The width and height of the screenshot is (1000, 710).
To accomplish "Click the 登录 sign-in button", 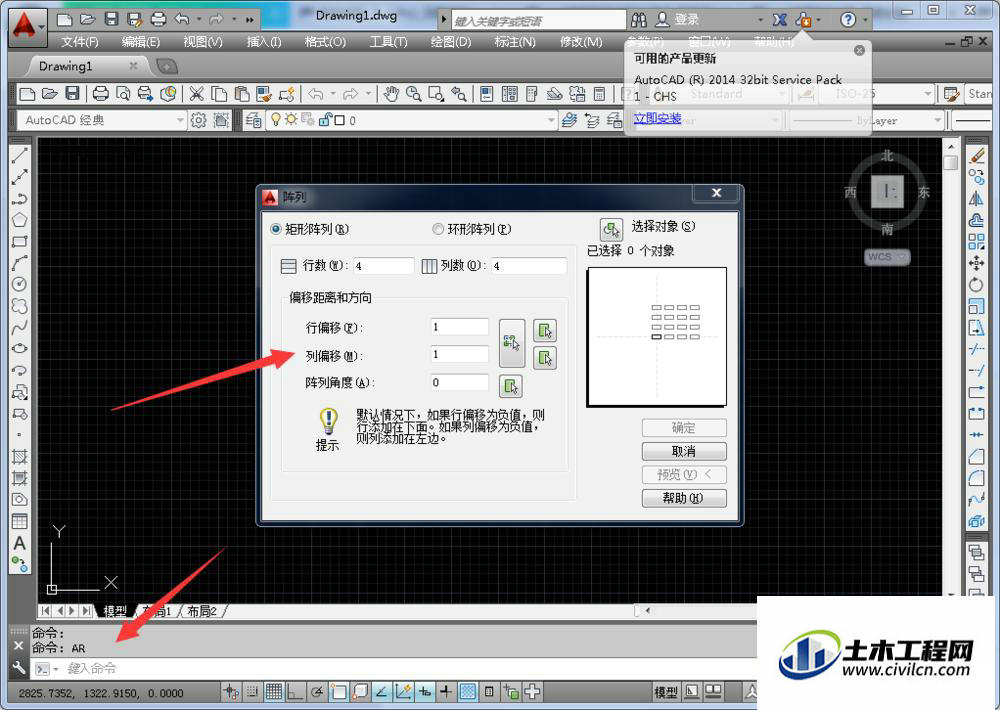I will pyautogui.click(x=677, y=20).
